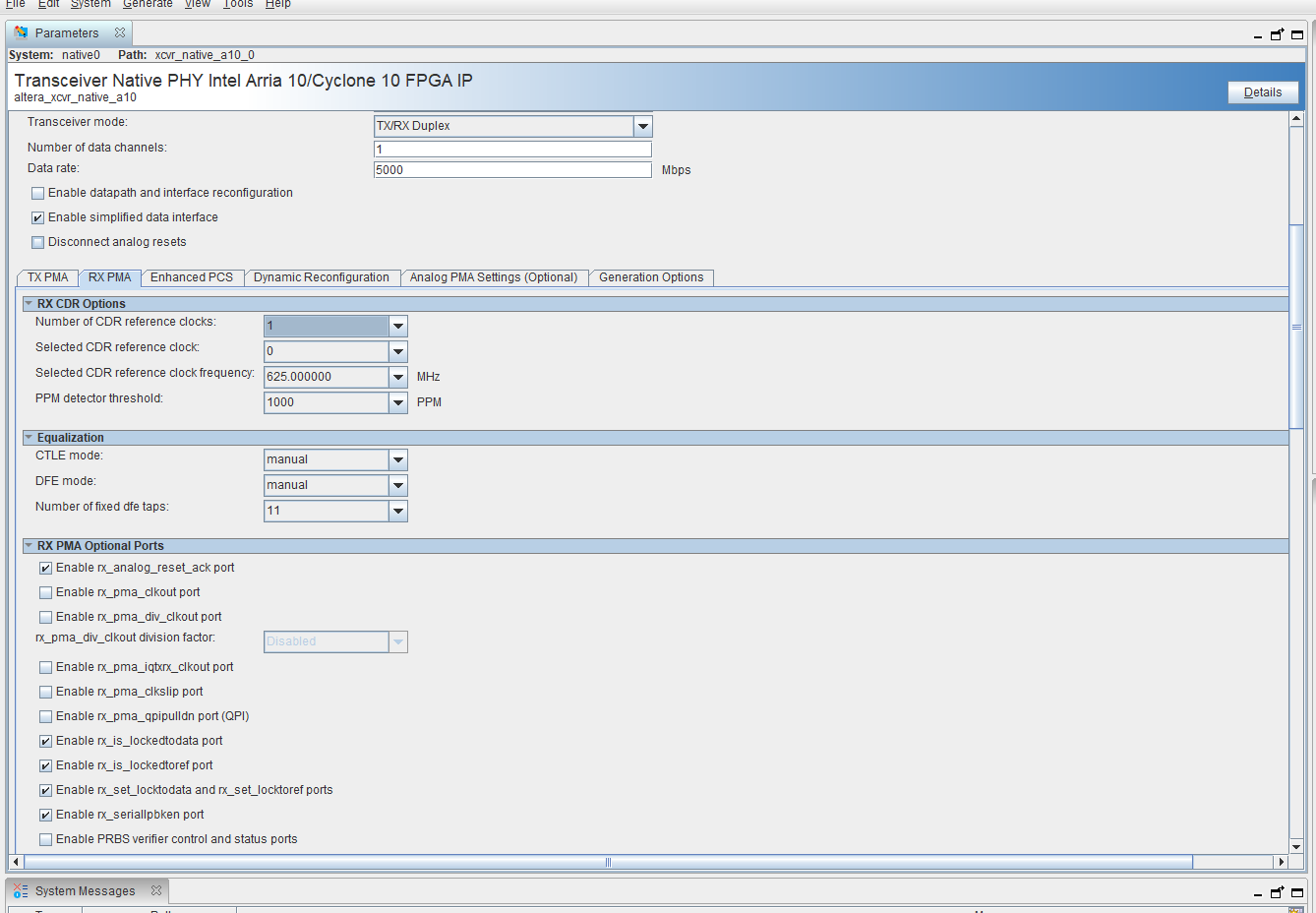Open Analog PMA Settings (Optional) tab
Image resolution: width=1316 pixels, height=913 pixels.
pyautogui.click(x=494, y=277)
